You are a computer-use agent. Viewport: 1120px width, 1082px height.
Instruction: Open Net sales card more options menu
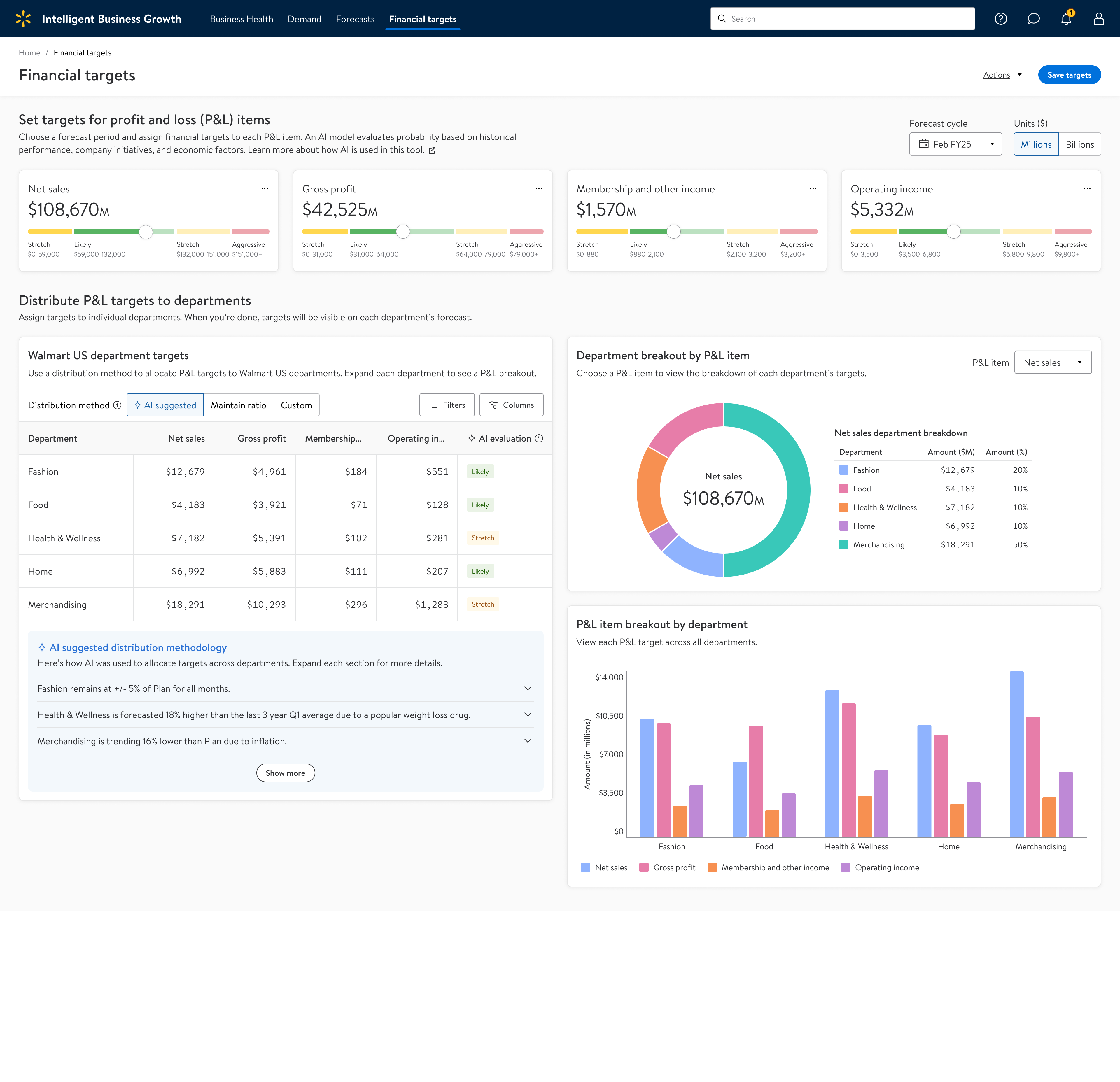point(265,188)
